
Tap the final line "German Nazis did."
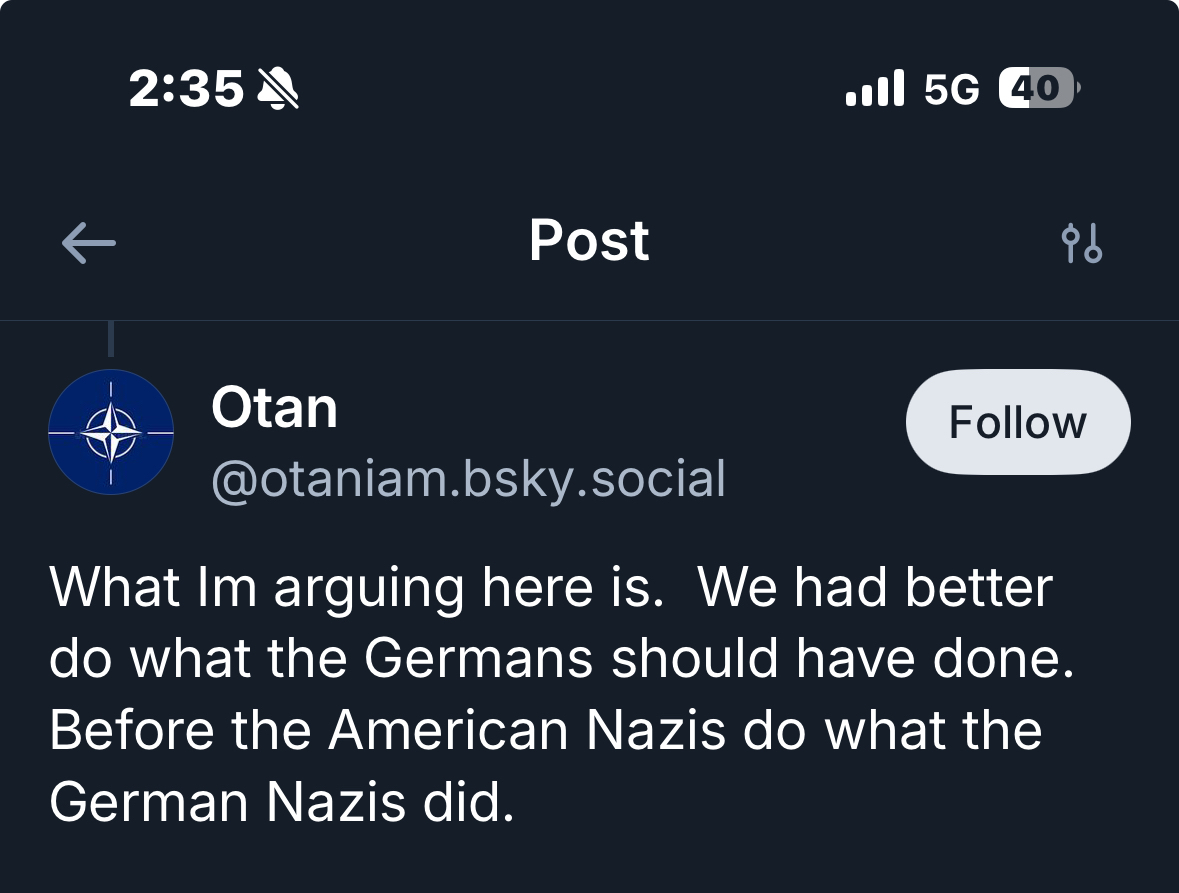[281, 802]
